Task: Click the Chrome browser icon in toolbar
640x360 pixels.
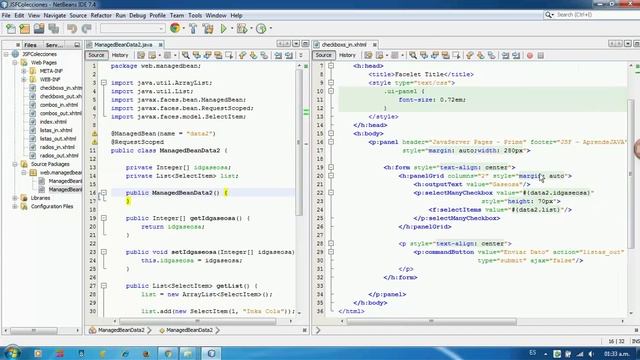Action: pos(175,28)
